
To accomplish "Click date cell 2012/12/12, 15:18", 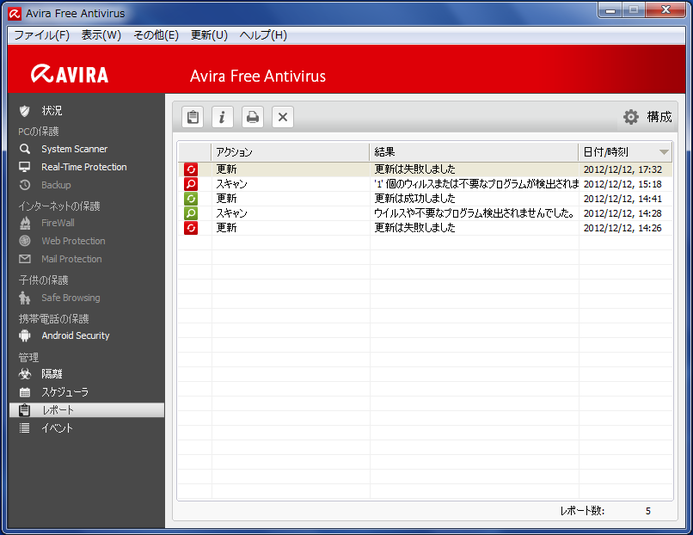I will coord(622,184).
